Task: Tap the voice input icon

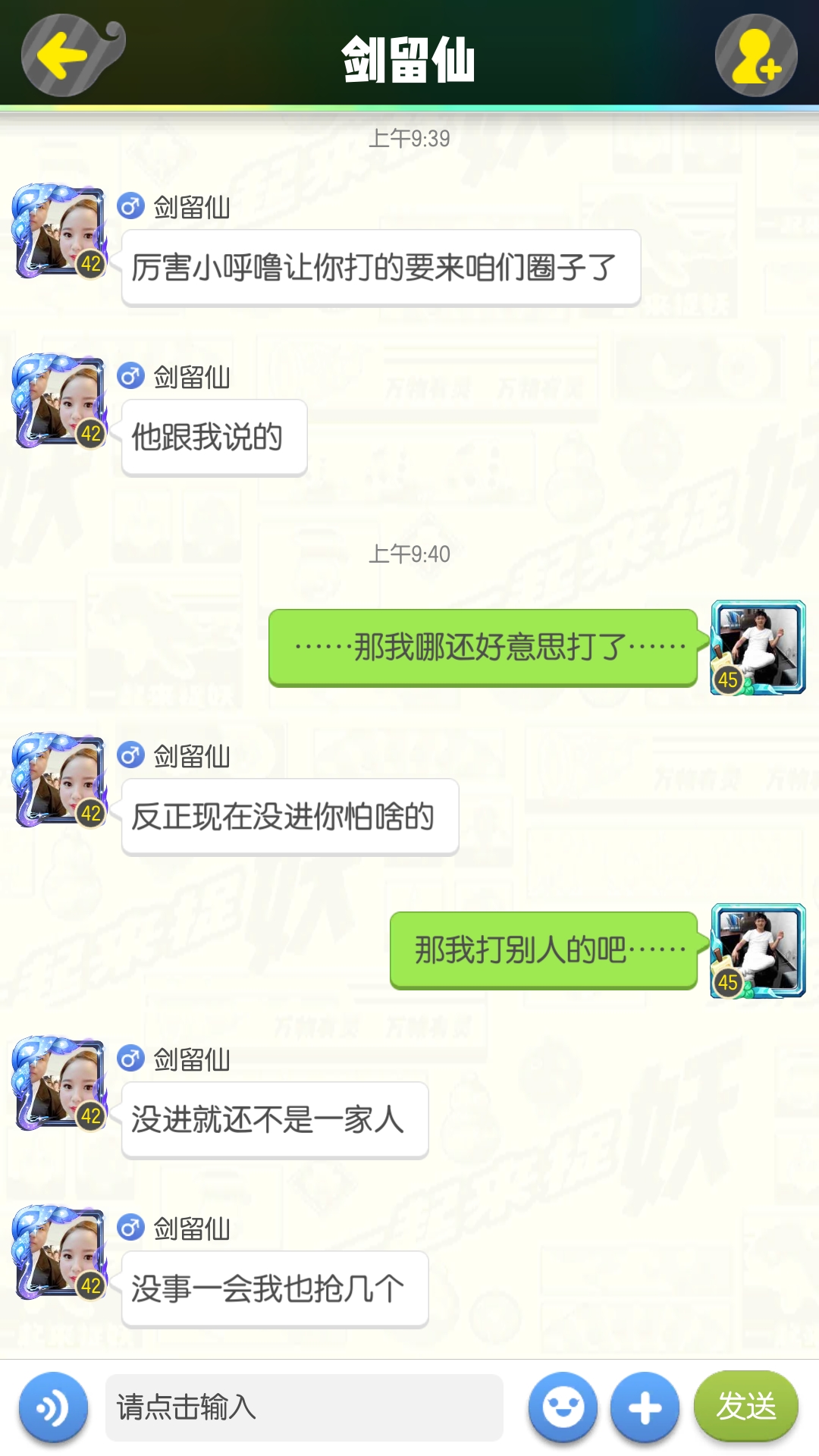Action: (53, 1407)
